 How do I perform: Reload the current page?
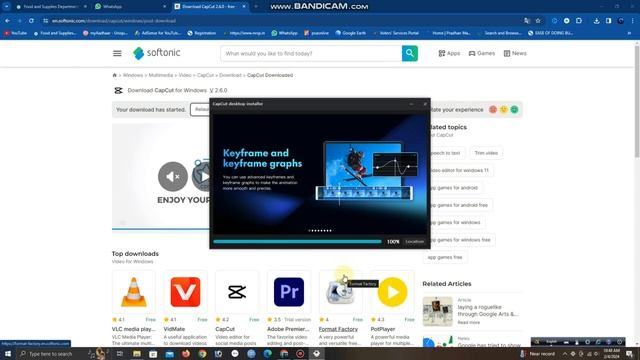(x=31, y=20)
